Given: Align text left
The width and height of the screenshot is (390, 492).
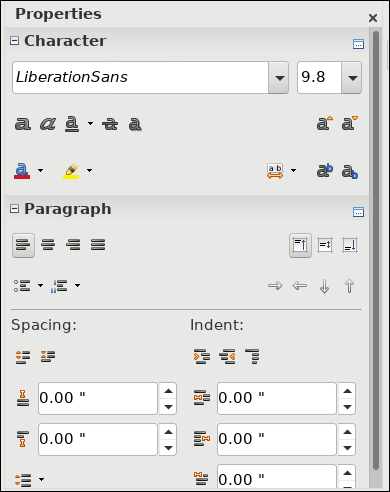Looking at the screenshot, I should pos(23,245).
